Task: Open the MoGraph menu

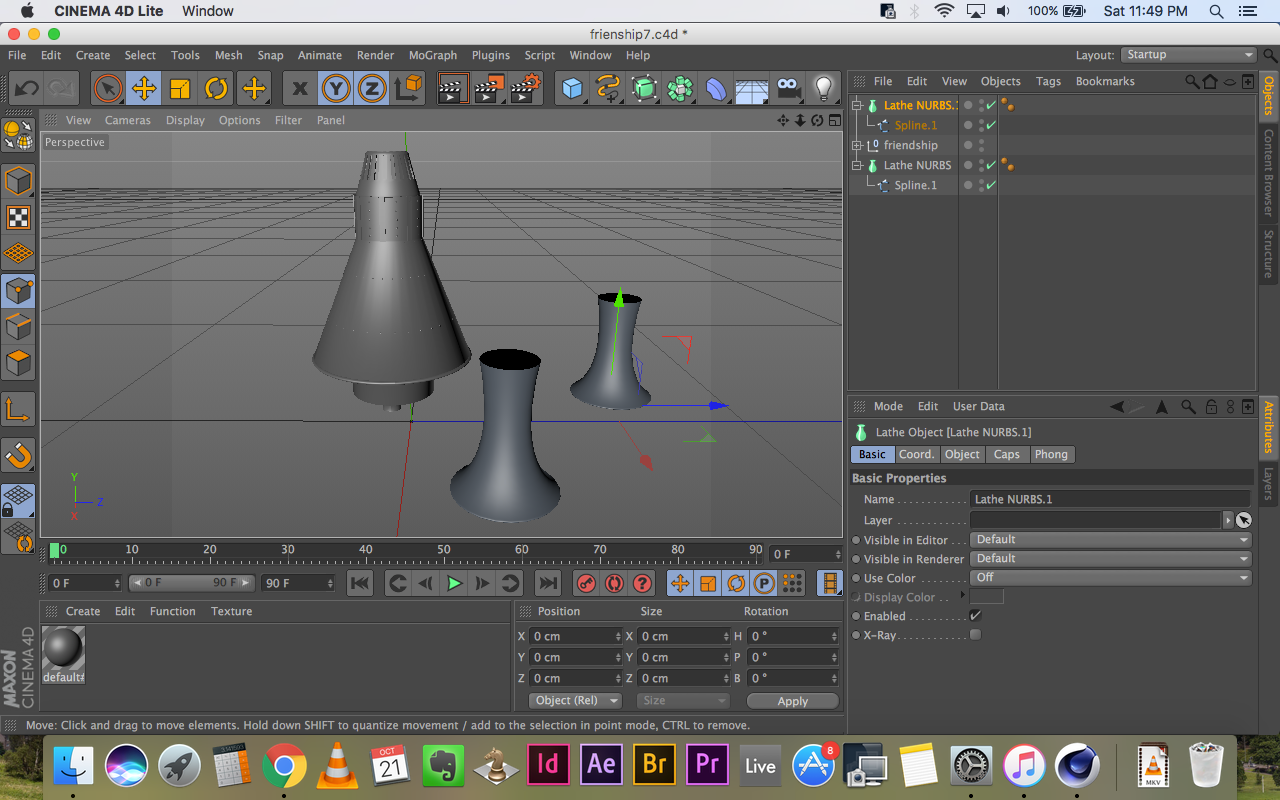Action: pyautogui.click(x=432, y=55)
